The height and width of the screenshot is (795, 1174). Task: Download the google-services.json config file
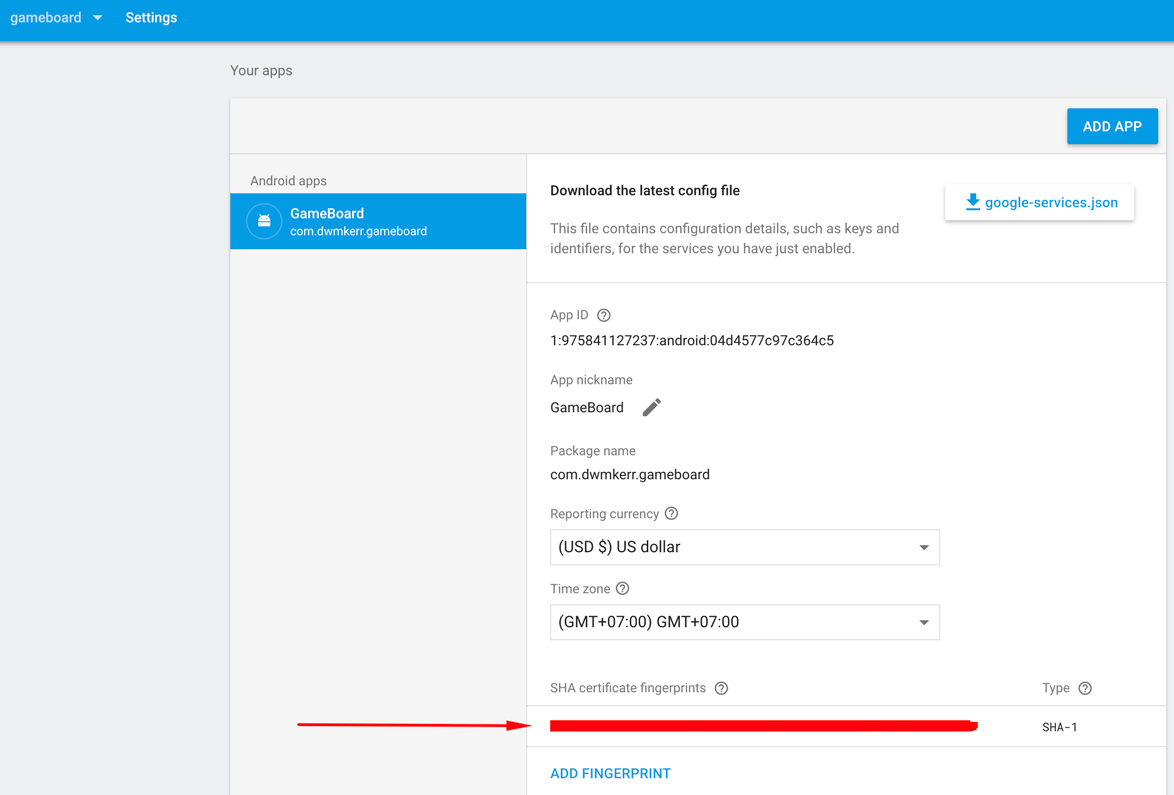click(x=1039, y=203)
